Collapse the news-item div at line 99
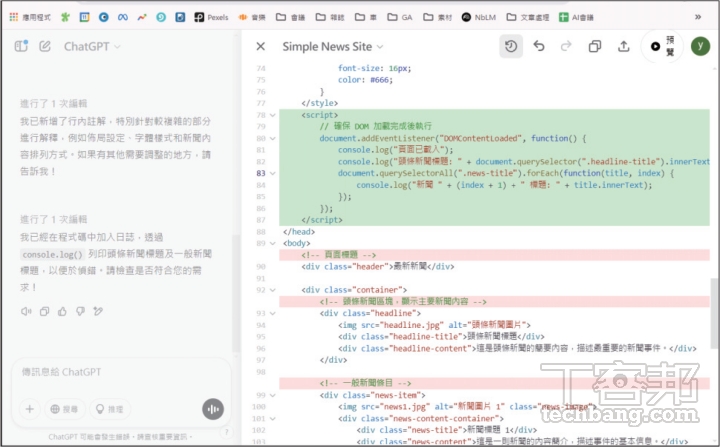Image resolution: width=720 pixels, height=447 pixels. tap(273, 396)
